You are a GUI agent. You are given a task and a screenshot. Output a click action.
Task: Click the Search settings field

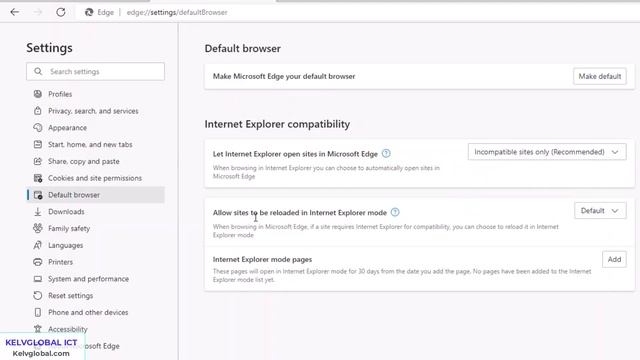point(96,71)
